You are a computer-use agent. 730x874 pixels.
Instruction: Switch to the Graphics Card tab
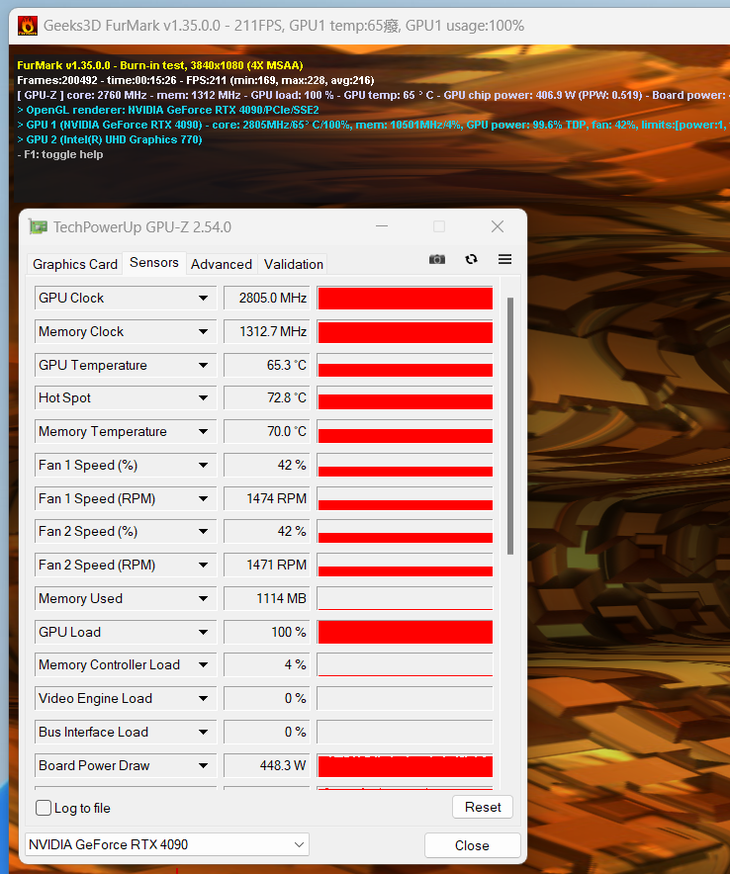pyautogui.click(x=75, y=264)
